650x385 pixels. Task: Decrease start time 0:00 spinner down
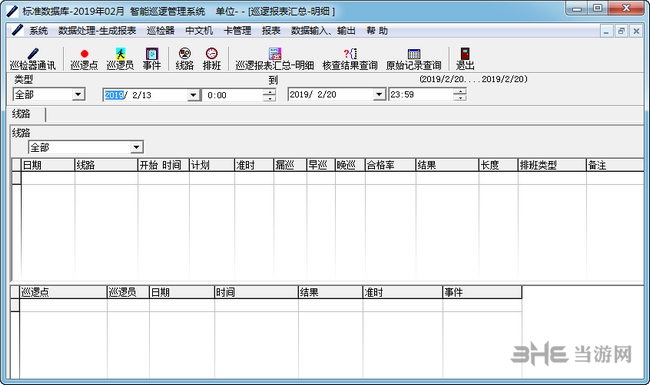pyautogui.click(x=269, y=98)
